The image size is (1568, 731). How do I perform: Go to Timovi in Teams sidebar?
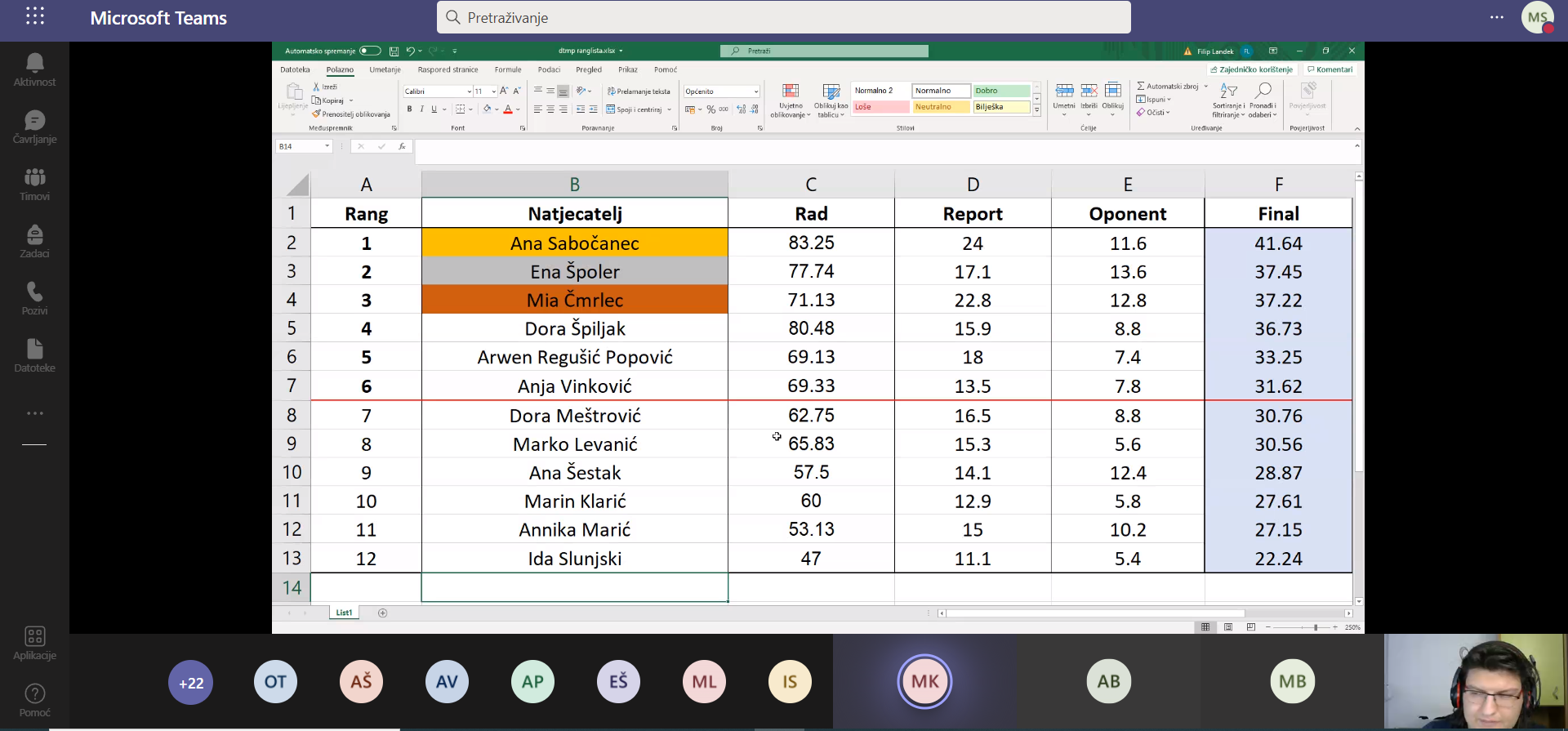[x=34, y=185]
